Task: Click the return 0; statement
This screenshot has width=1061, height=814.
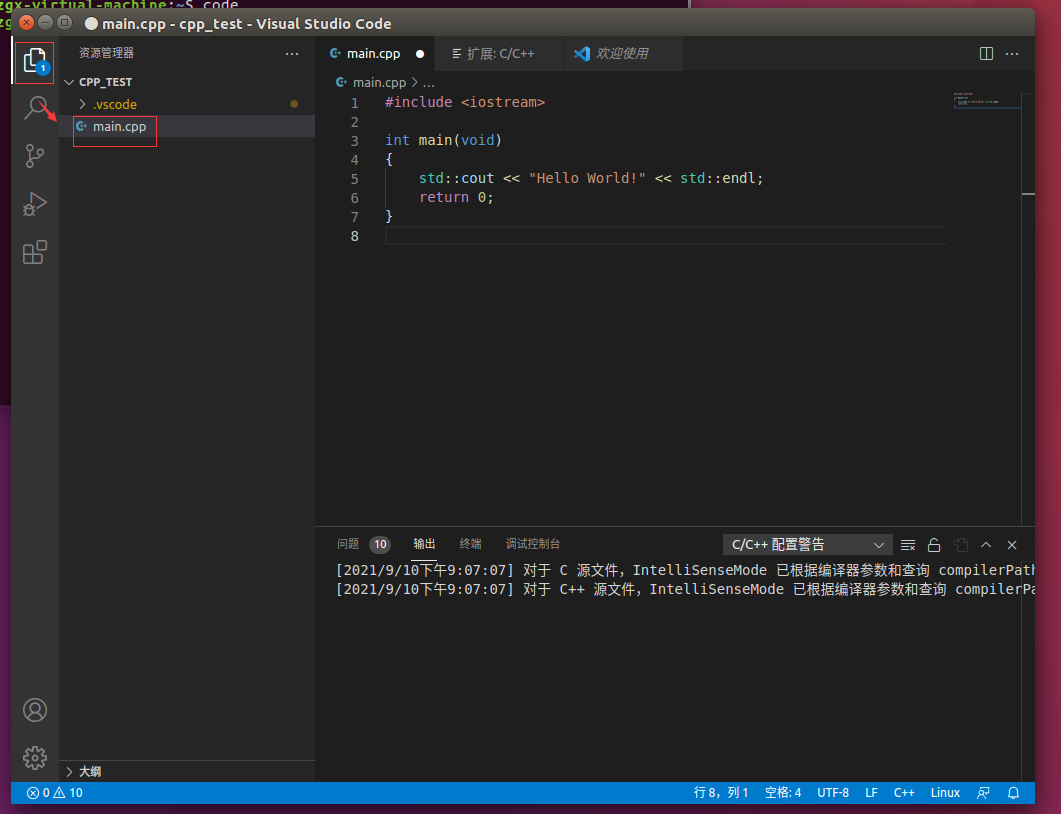Action: pyautogui.click(x=456, y=197)
